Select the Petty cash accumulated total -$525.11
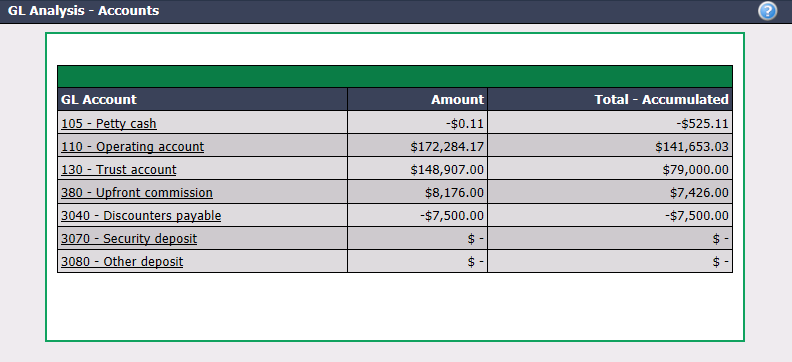Screen dimensions: 792x362 [x=703, y=124]
